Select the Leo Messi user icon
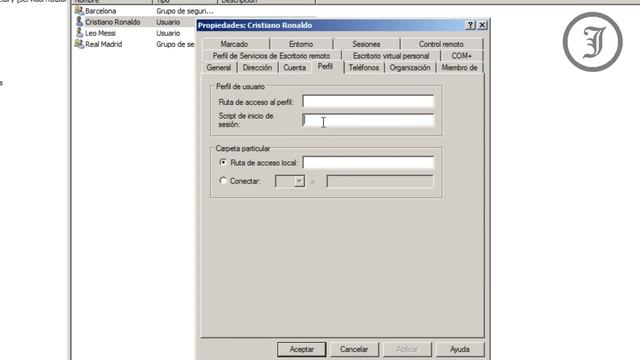Screen dimensions: 640x360 (x=79, y=33)
